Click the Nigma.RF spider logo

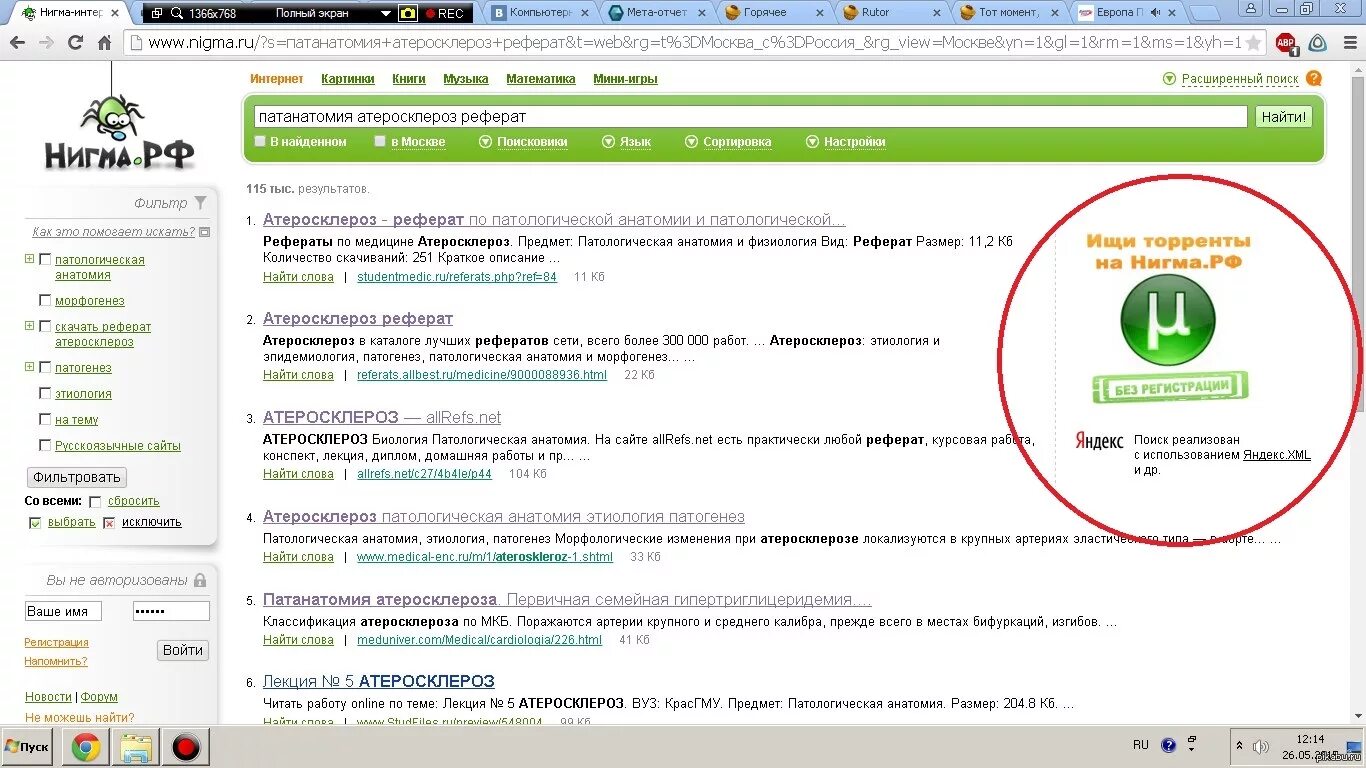[118, 131]
